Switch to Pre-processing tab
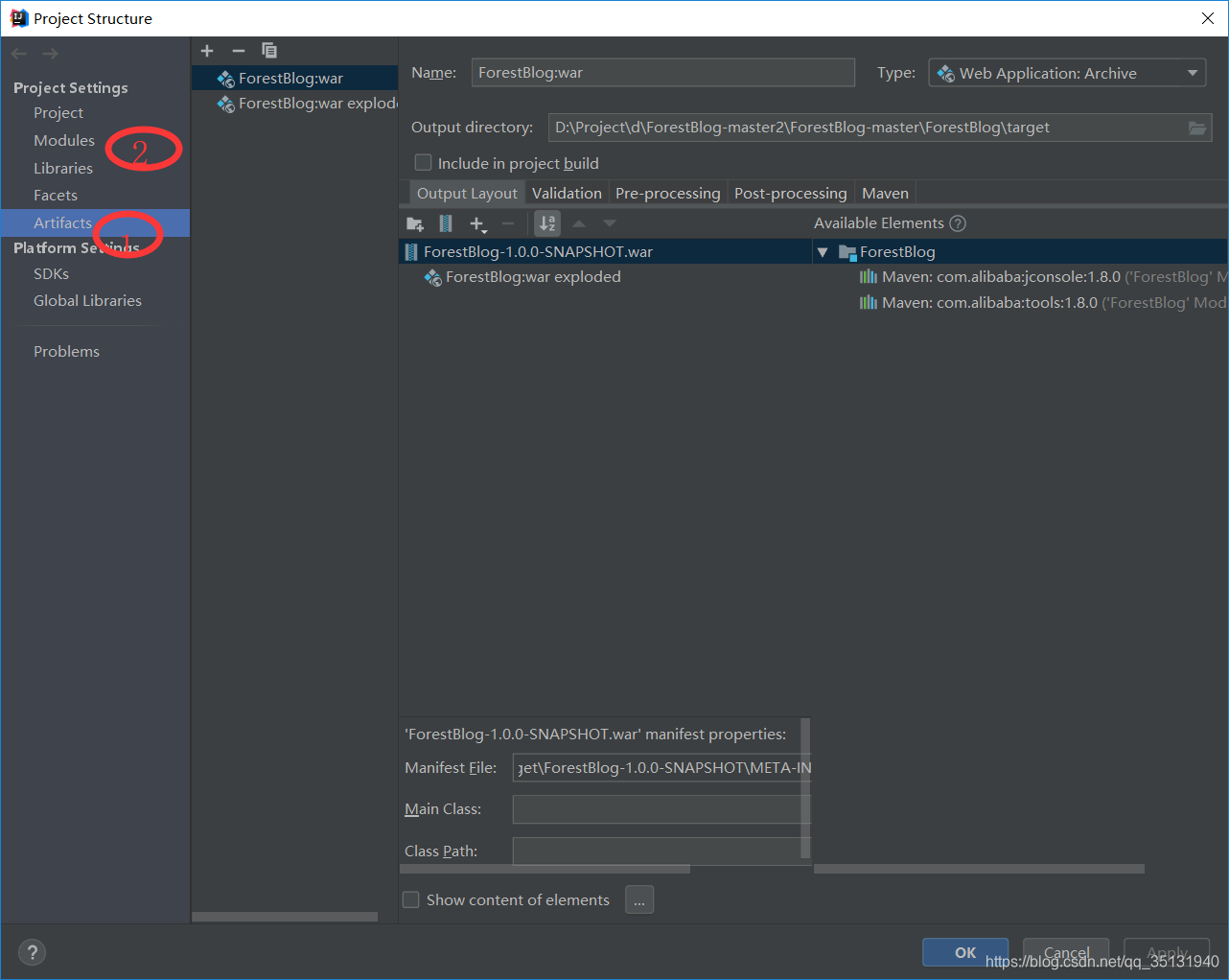This screenshot has width=1229, height=980. [x=668, y=193]
